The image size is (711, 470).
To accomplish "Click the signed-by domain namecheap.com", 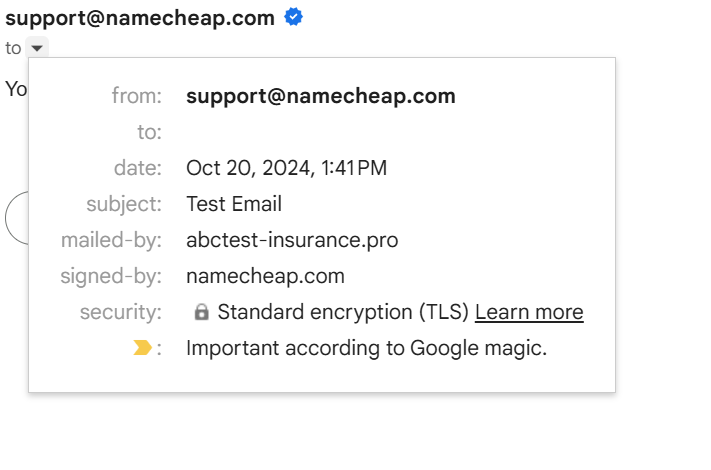I will click(265, 276).
